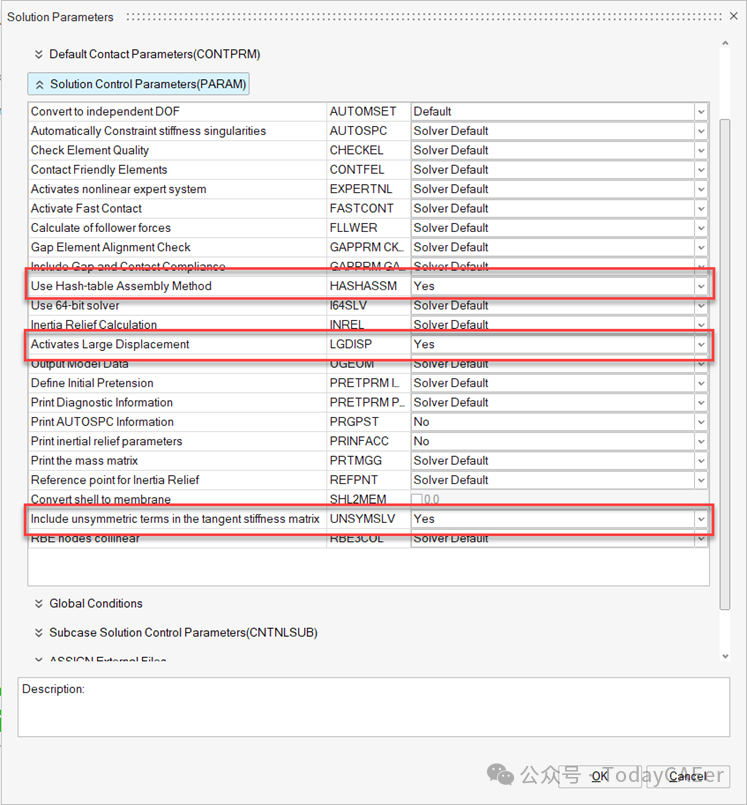The image size is (747, 805).
Task: Close the Solution Parameters dialog
Action: 734,16
